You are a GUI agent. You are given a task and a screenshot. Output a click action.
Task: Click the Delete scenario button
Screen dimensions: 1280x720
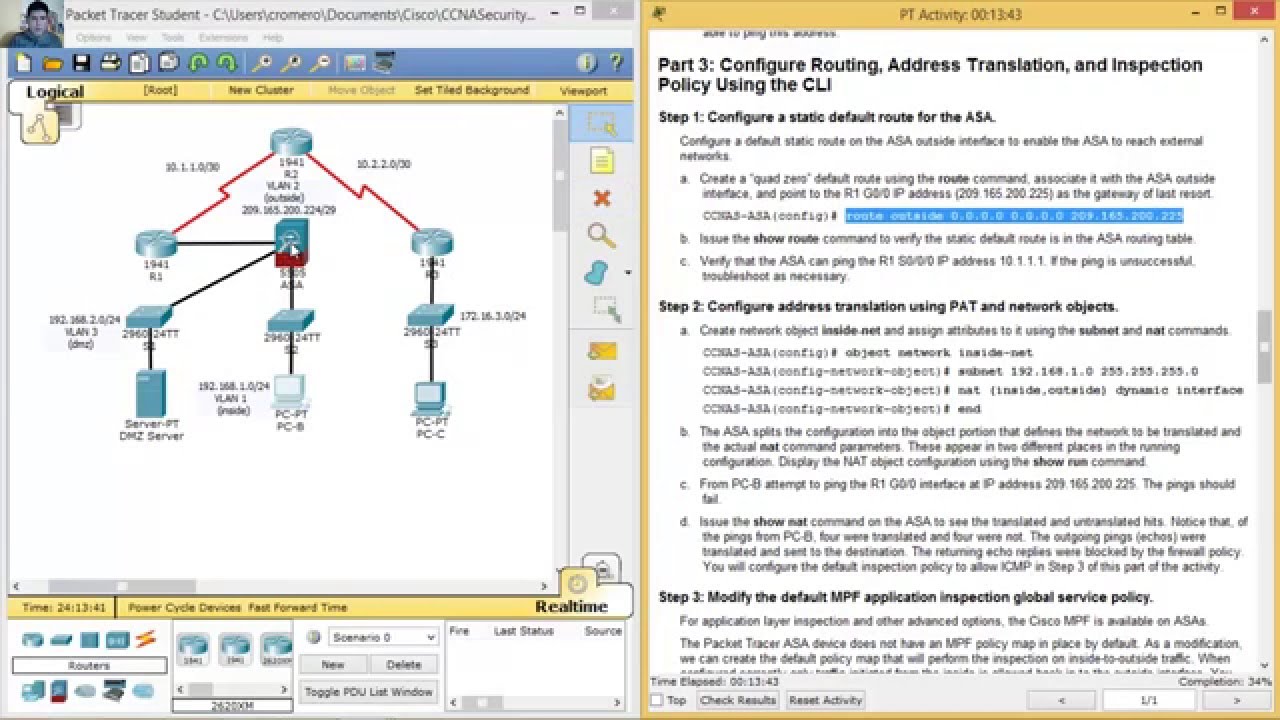(404, 664)
